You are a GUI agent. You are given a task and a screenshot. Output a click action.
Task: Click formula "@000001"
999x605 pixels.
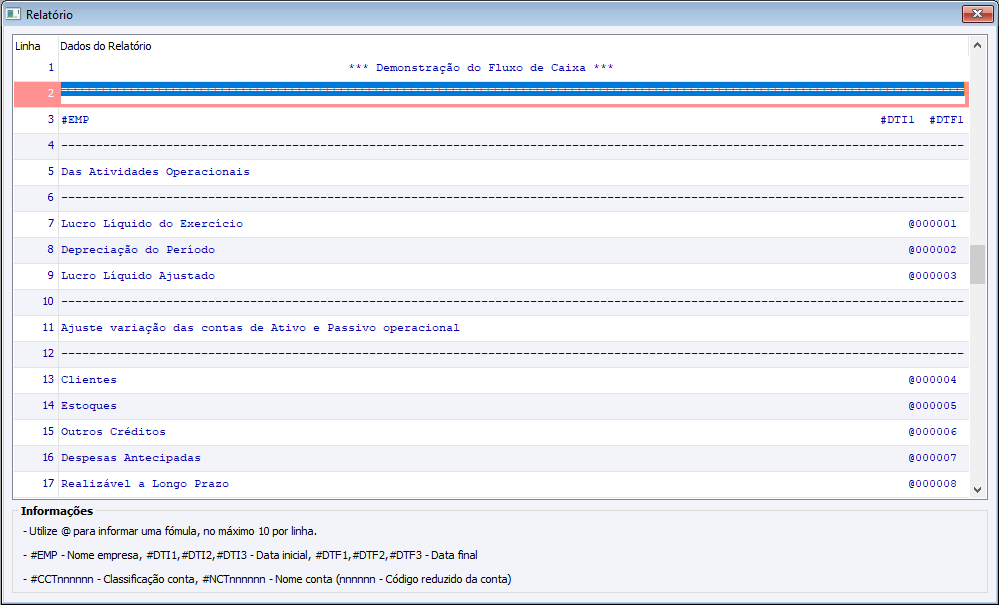coord(932,224)
